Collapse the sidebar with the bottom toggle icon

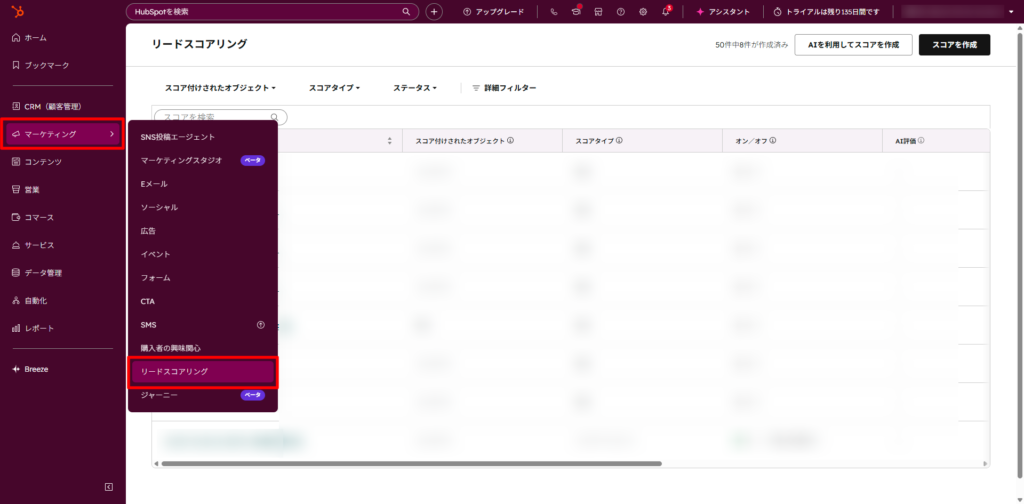[x=109, y=487]
